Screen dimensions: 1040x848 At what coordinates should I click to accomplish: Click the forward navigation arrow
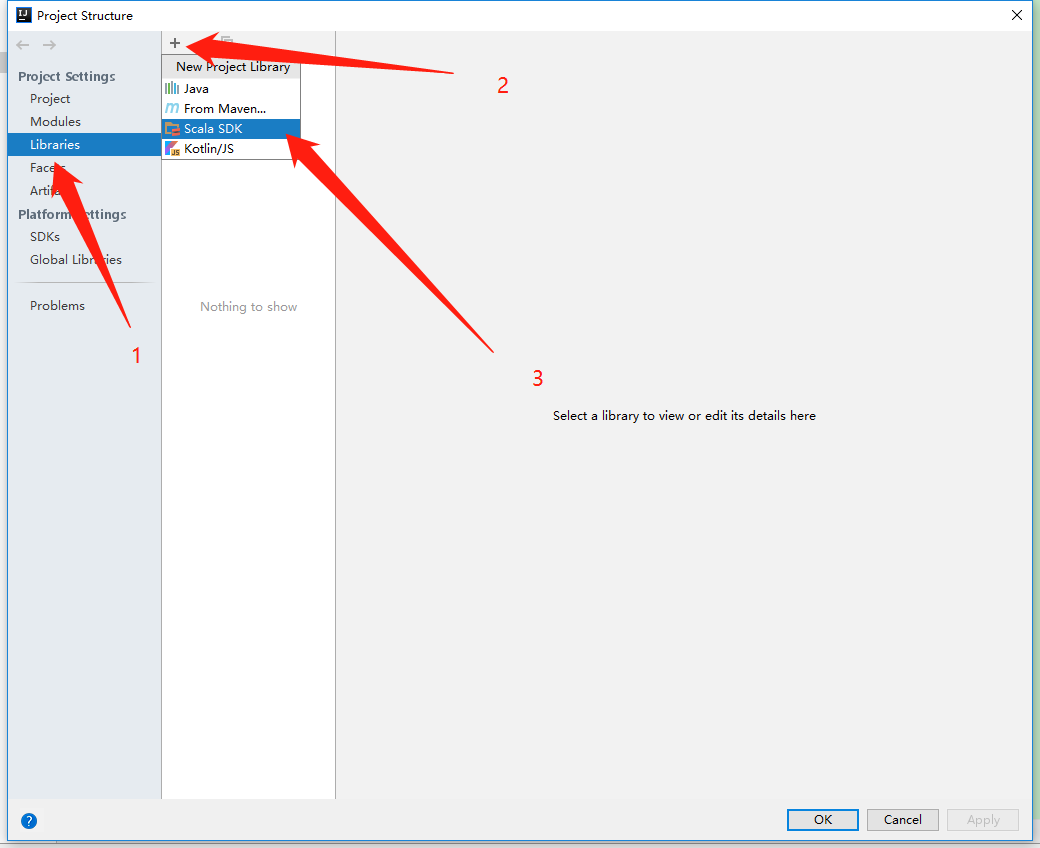click(49, 45)
